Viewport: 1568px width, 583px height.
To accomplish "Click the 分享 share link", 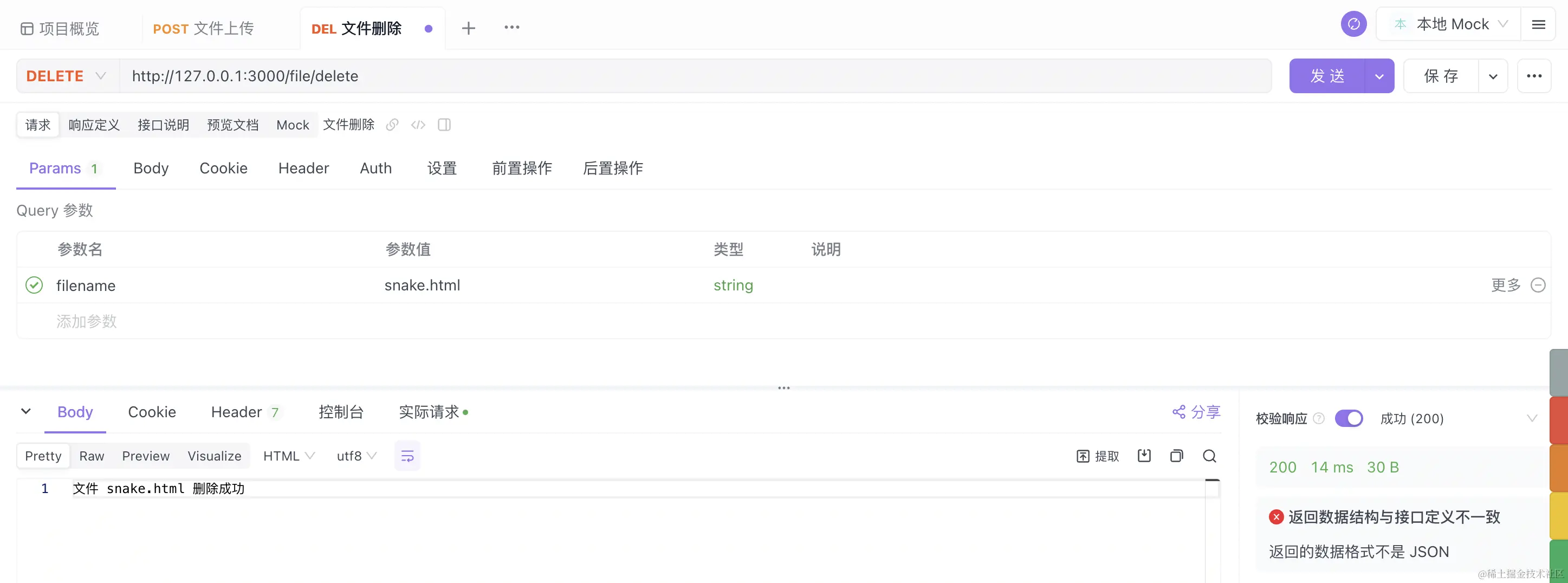I will click(1196, 412).
